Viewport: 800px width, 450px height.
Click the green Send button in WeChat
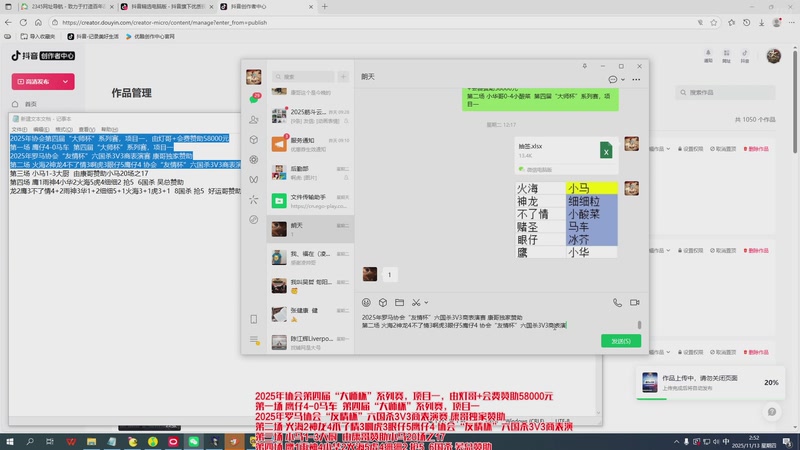621,341
